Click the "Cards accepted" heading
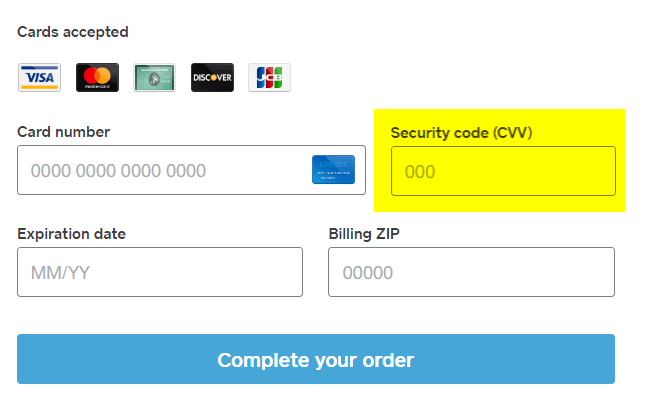 coord(73,32)
